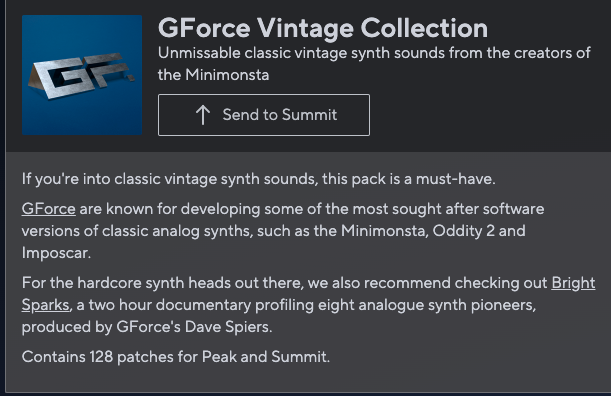Click 'eight analogue synth pioneers' text
The width and height of the screenshot is (611, 396).
pos(427,305)
